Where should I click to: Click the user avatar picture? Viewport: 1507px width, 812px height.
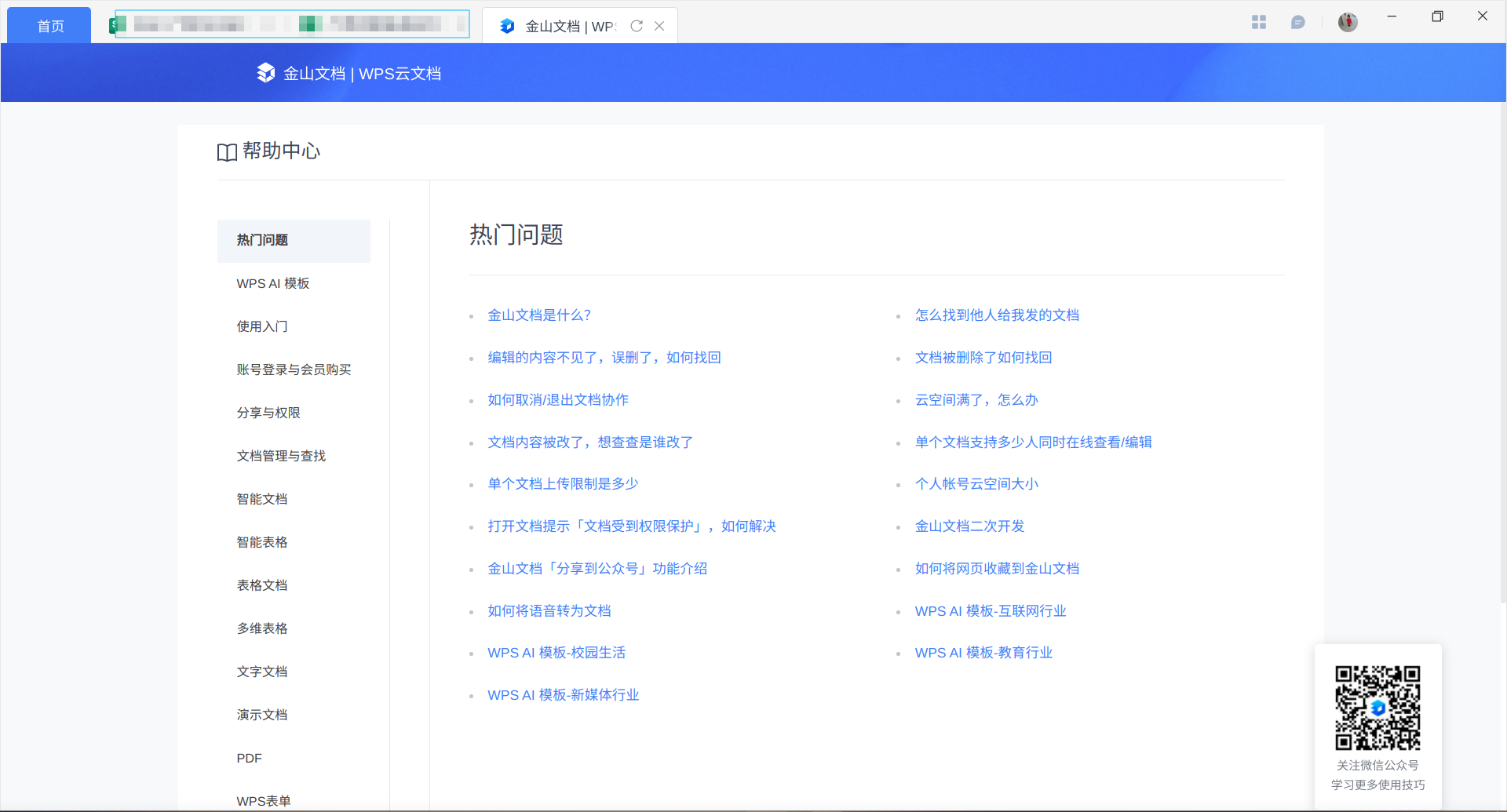(1348, 22)
